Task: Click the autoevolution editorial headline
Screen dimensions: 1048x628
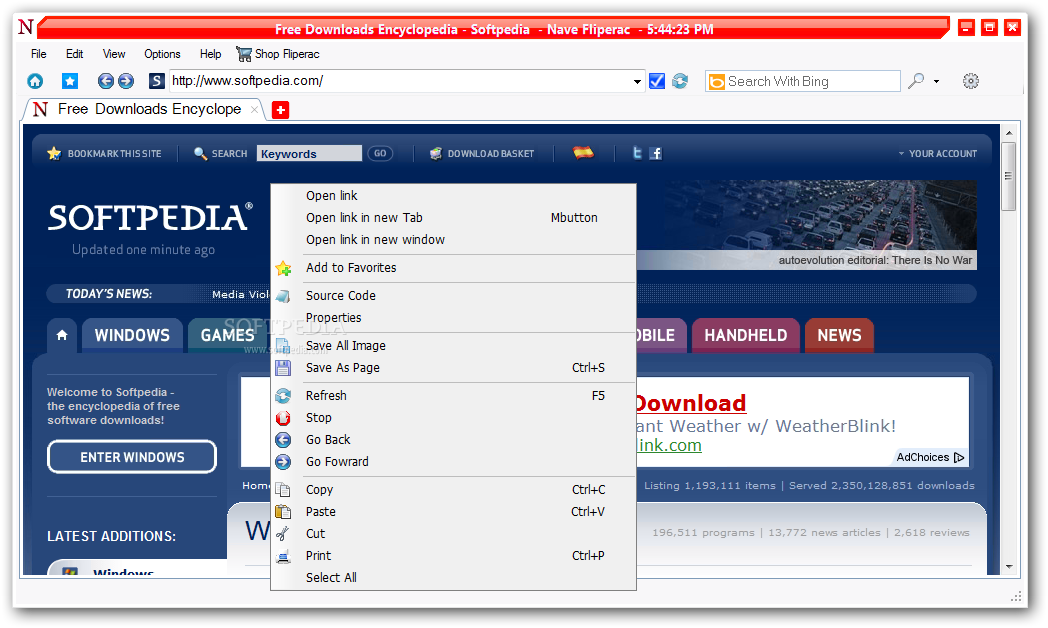Action: coord(875,261)
